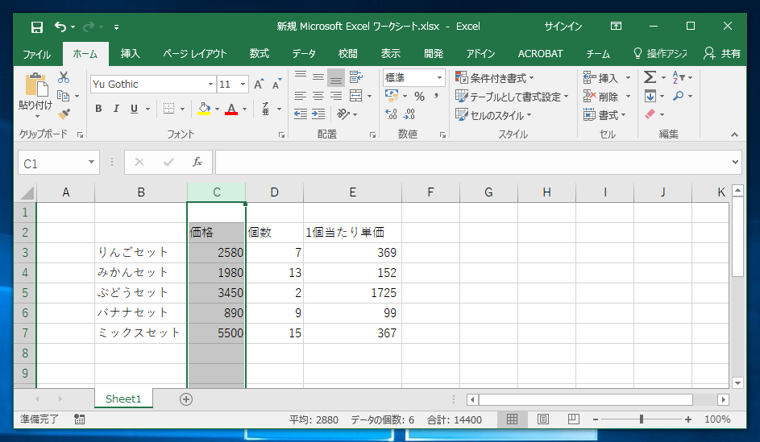Toggle align text right
This screenshot has width=760, height=442.
pos(336,96)
